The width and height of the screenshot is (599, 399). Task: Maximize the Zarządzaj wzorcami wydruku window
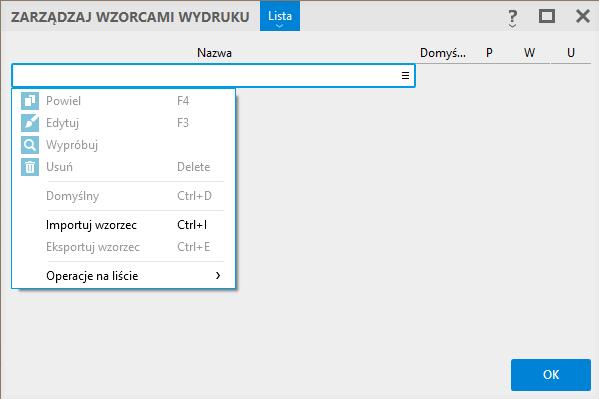click(547, 16)
